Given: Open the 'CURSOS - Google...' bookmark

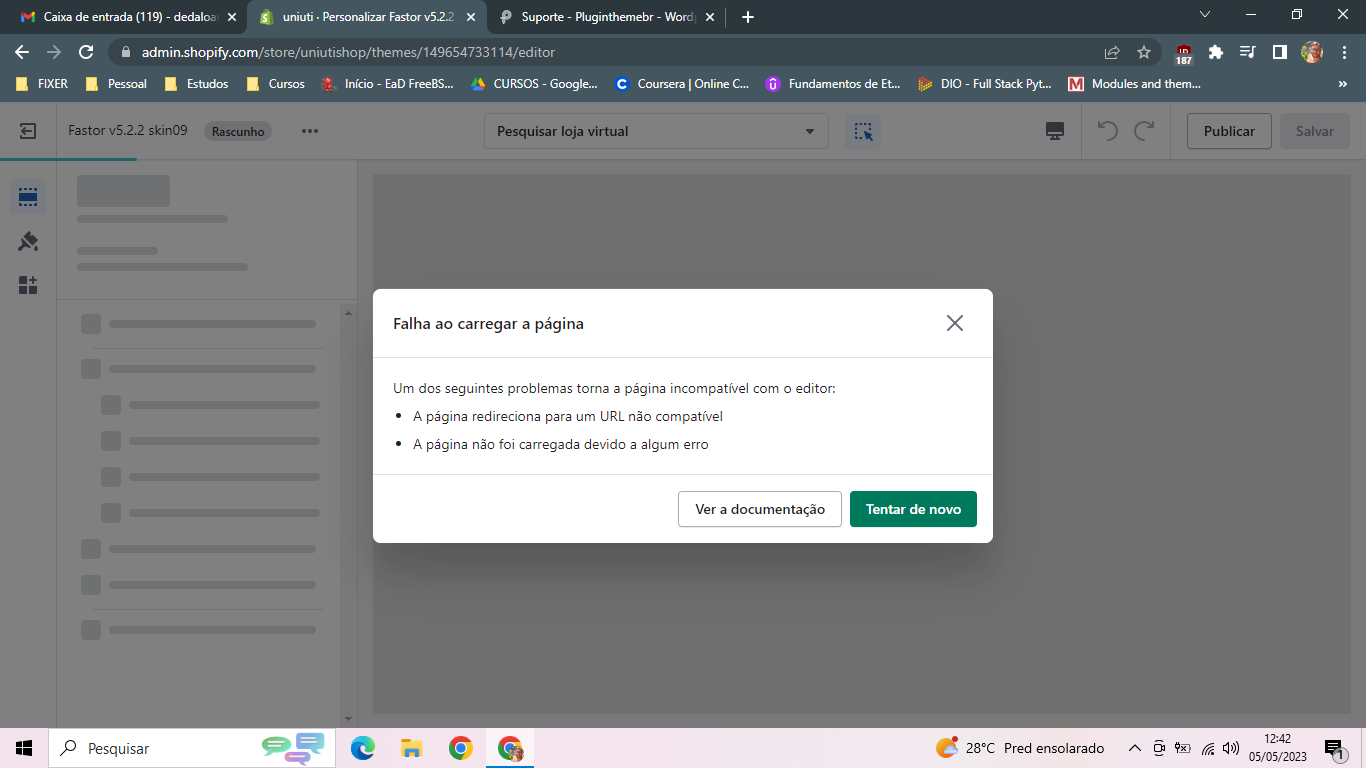Looking at the screenshot, I should click(x=534, y=84).
